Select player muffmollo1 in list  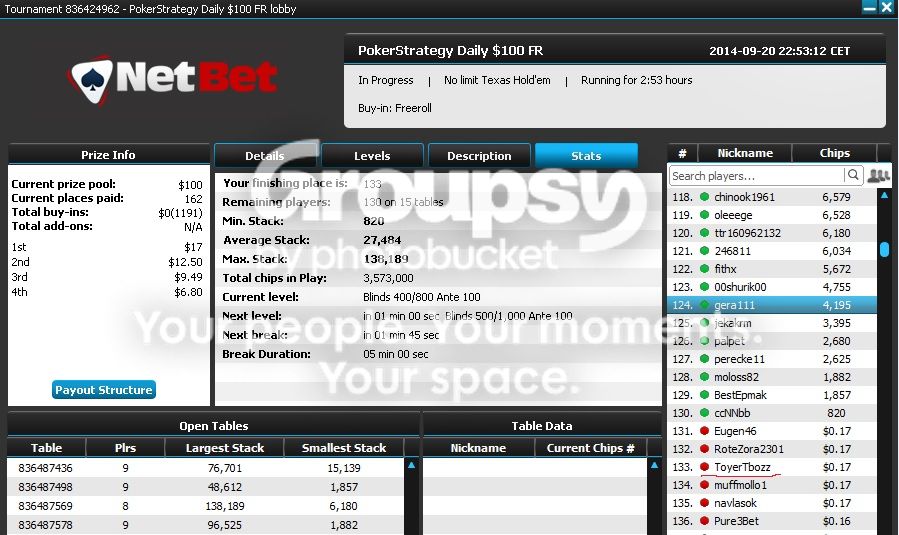pyautogui.click(x=772, y=485)
